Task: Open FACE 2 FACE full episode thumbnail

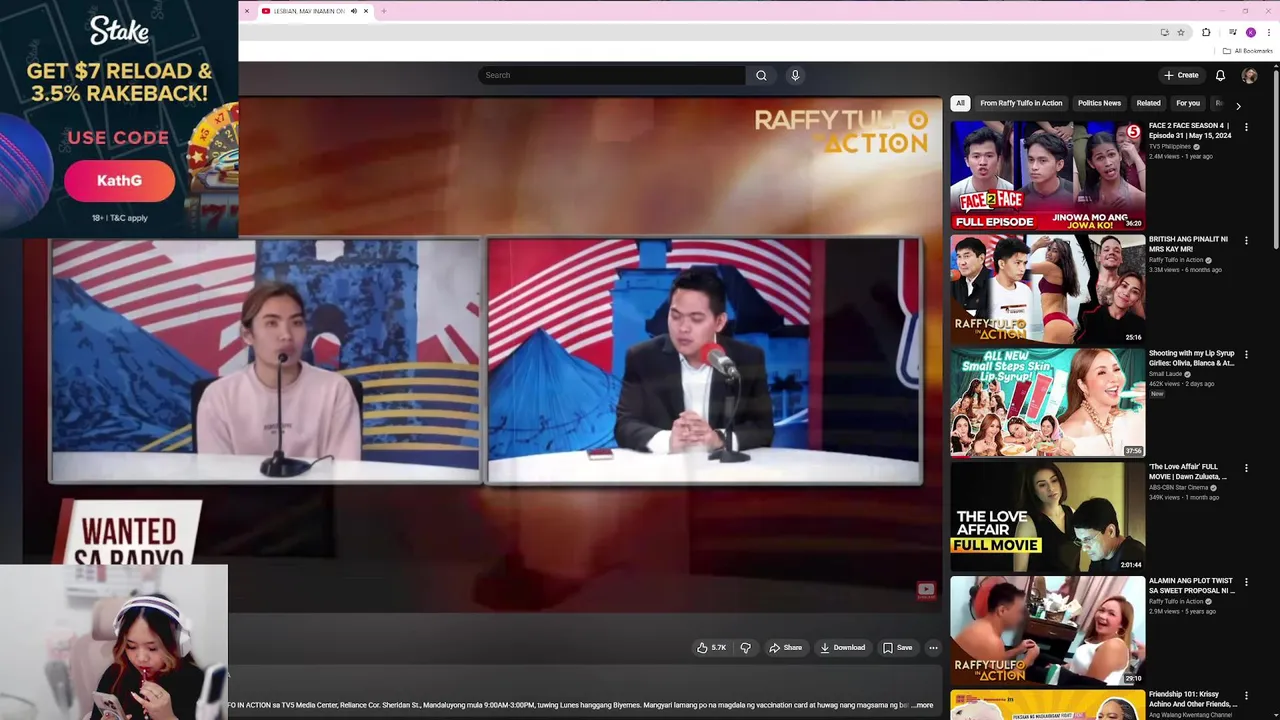Action: click(x=1047, y=176)
